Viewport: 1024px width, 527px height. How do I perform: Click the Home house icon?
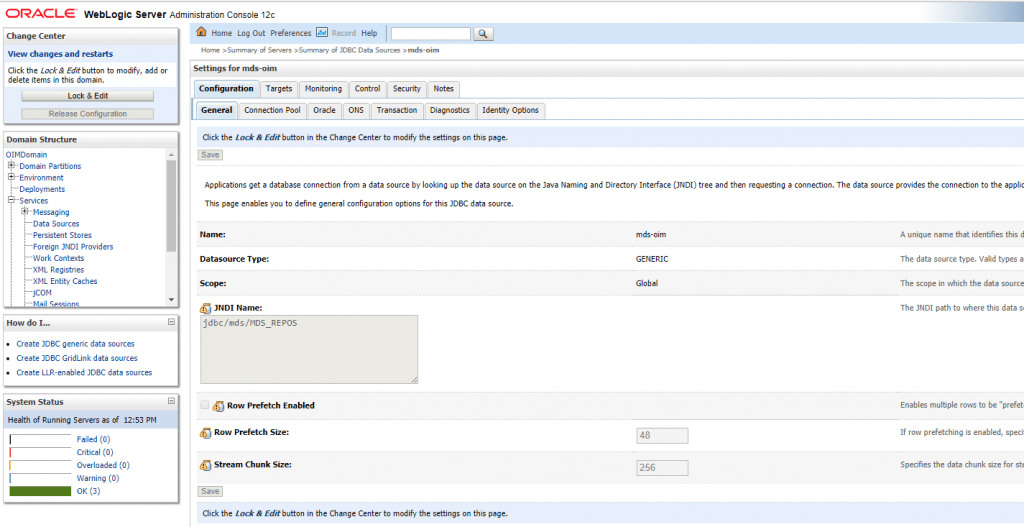[x=203, y=33]
